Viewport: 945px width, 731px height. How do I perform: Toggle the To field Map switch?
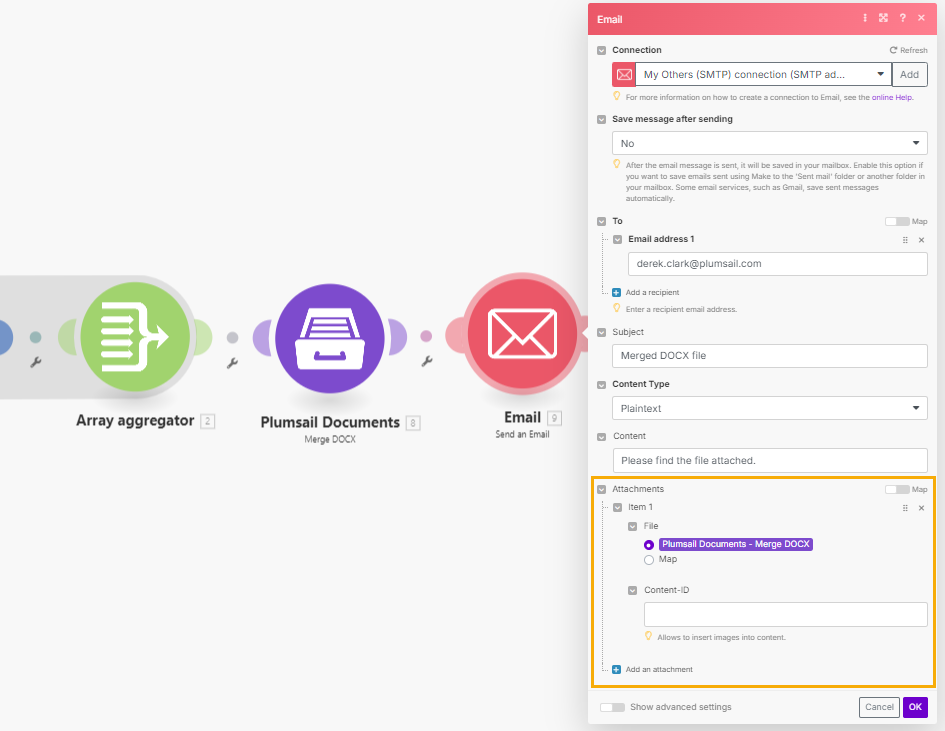coord(897,221)
